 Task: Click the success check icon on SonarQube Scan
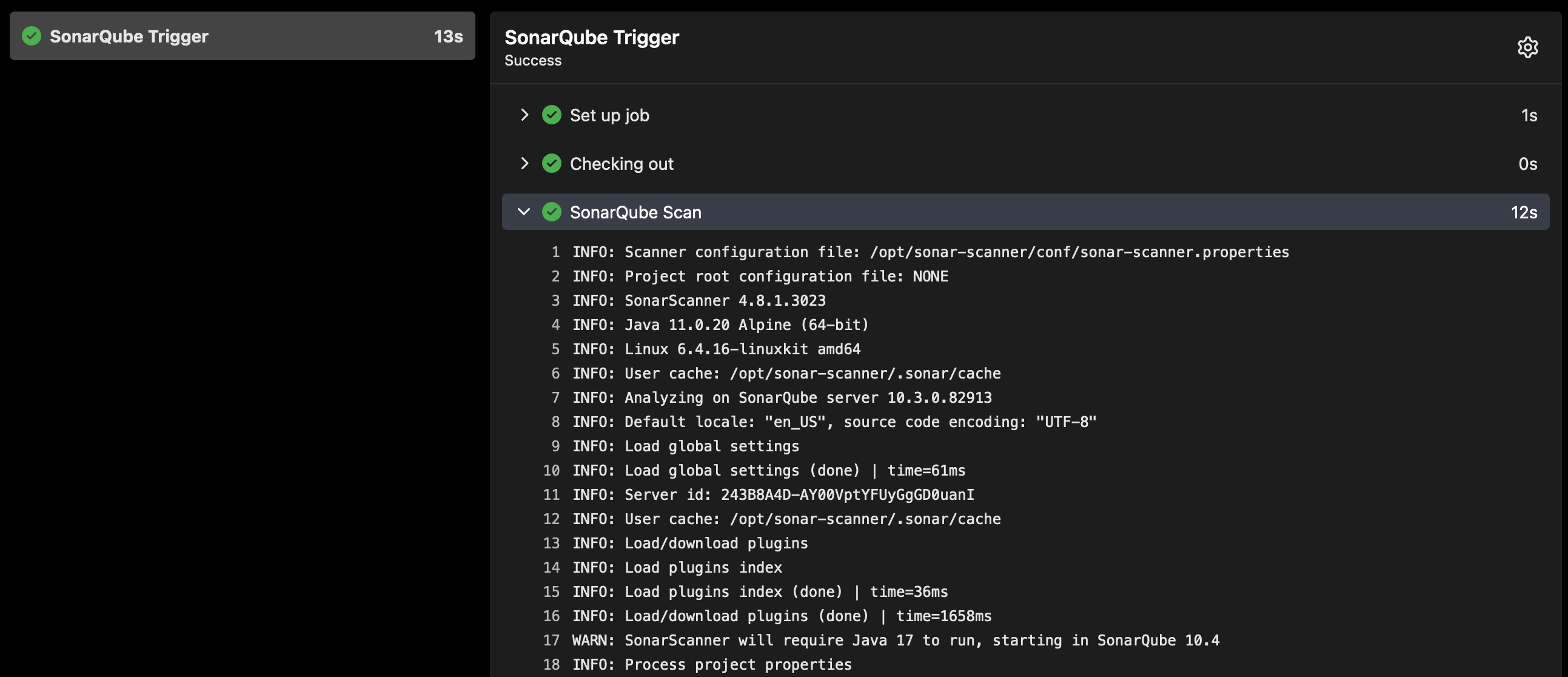tap(552, 212)
